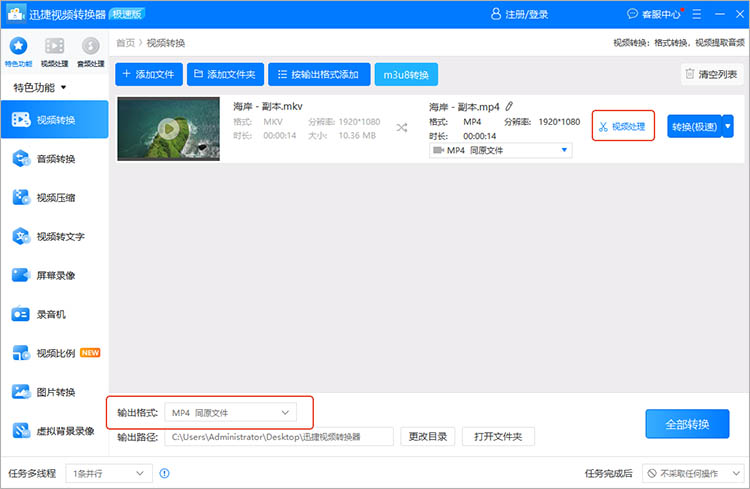Open the hamburger menu in title bar
Viewport: 750px width, 489px height.
click(696, 14)
